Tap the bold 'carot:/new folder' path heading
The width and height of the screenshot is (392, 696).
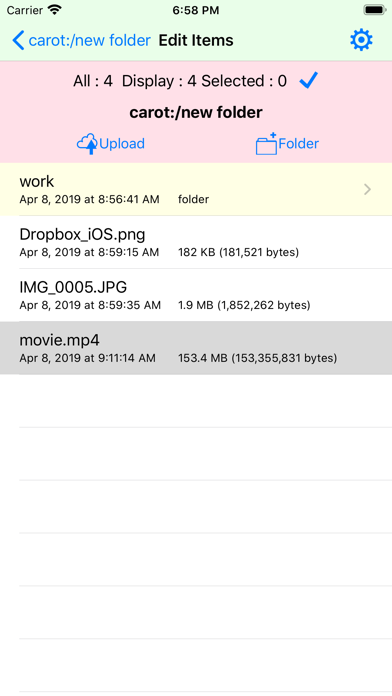[x=196, y=112]
